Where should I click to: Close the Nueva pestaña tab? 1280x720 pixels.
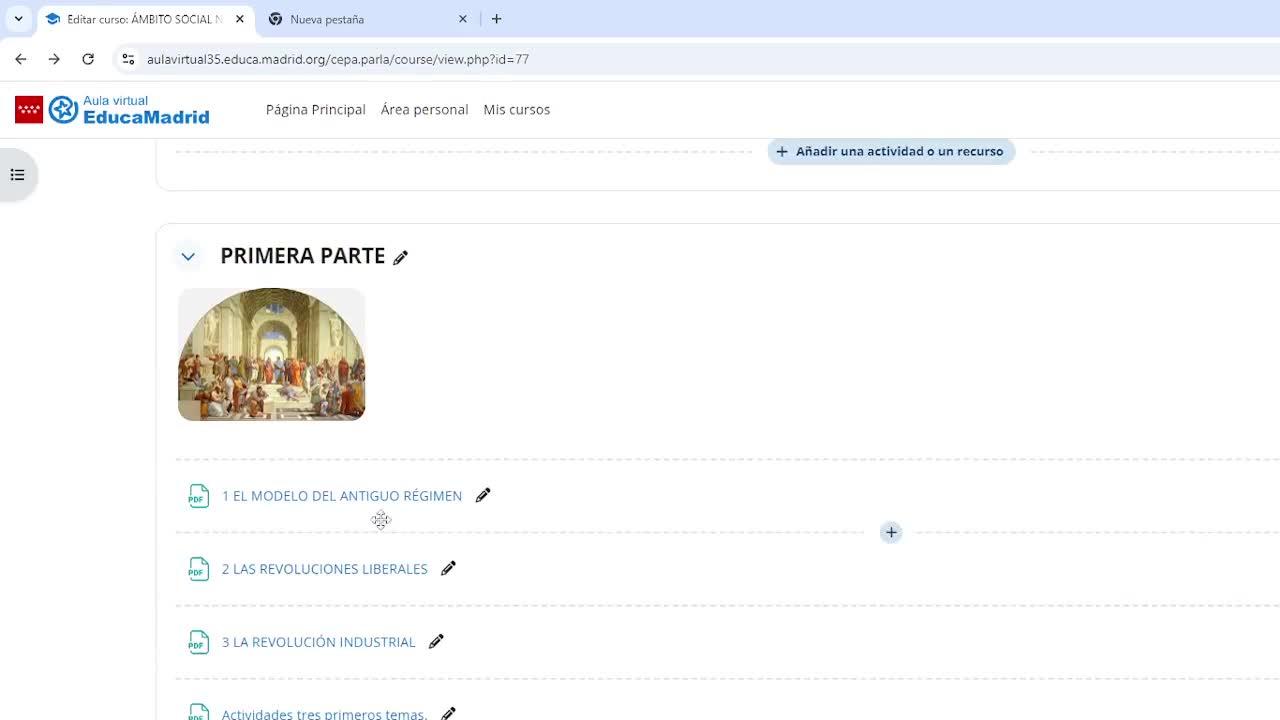coord(463,19)
